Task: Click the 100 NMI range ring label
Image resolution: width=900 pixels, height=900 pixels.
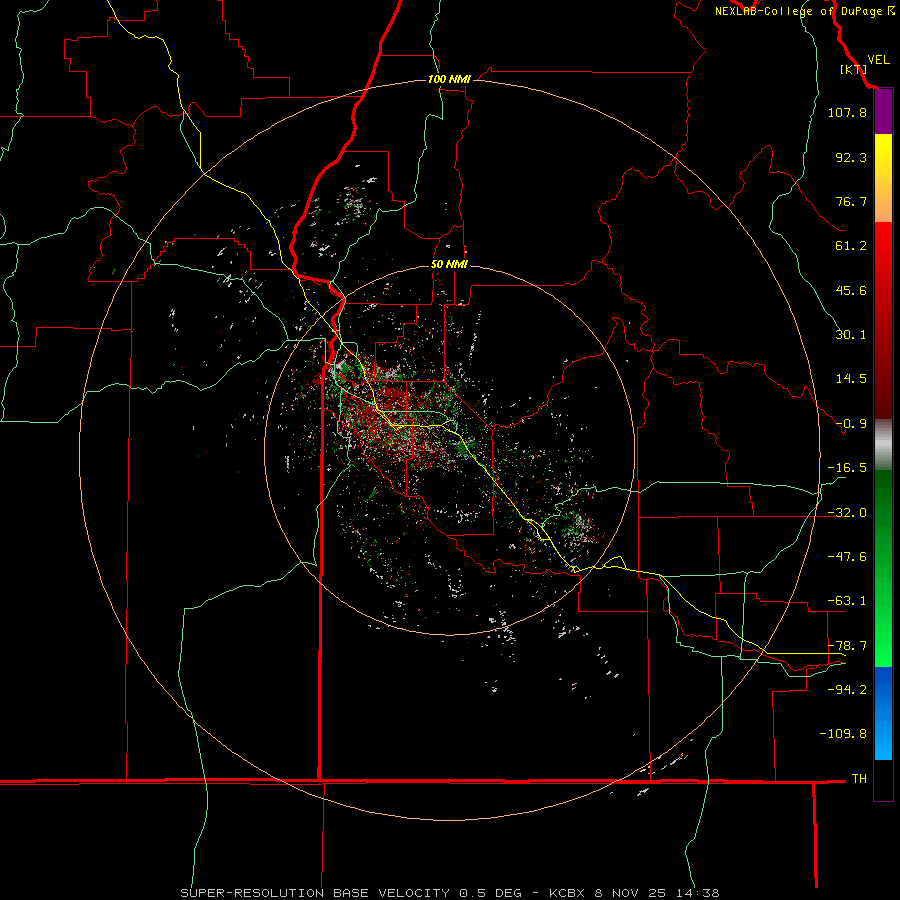Action: tap(449, 79)
